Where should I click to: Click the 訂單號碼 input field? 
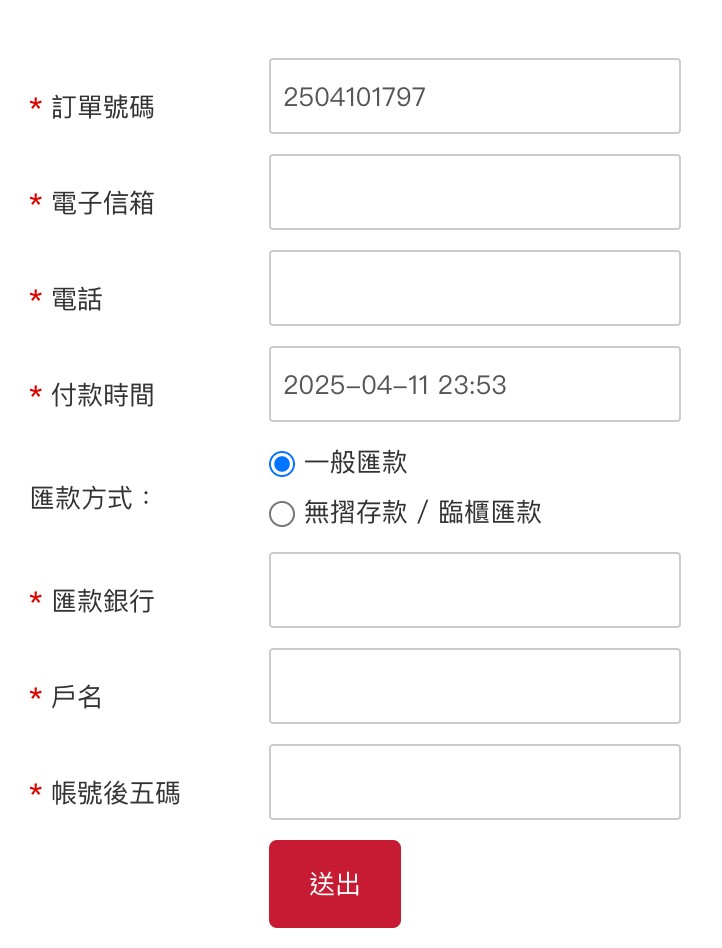tap(474, 96)
